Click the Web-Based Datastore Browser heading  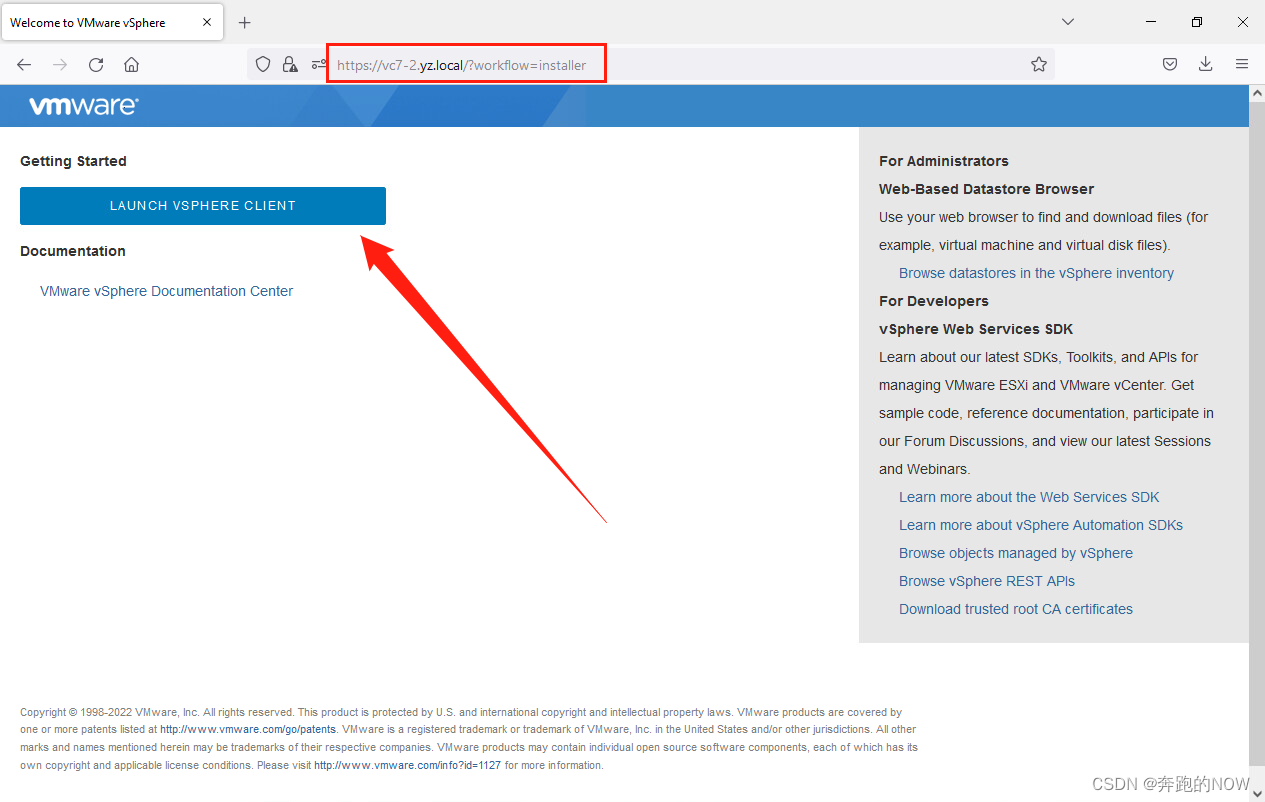[x=986, y=189]
